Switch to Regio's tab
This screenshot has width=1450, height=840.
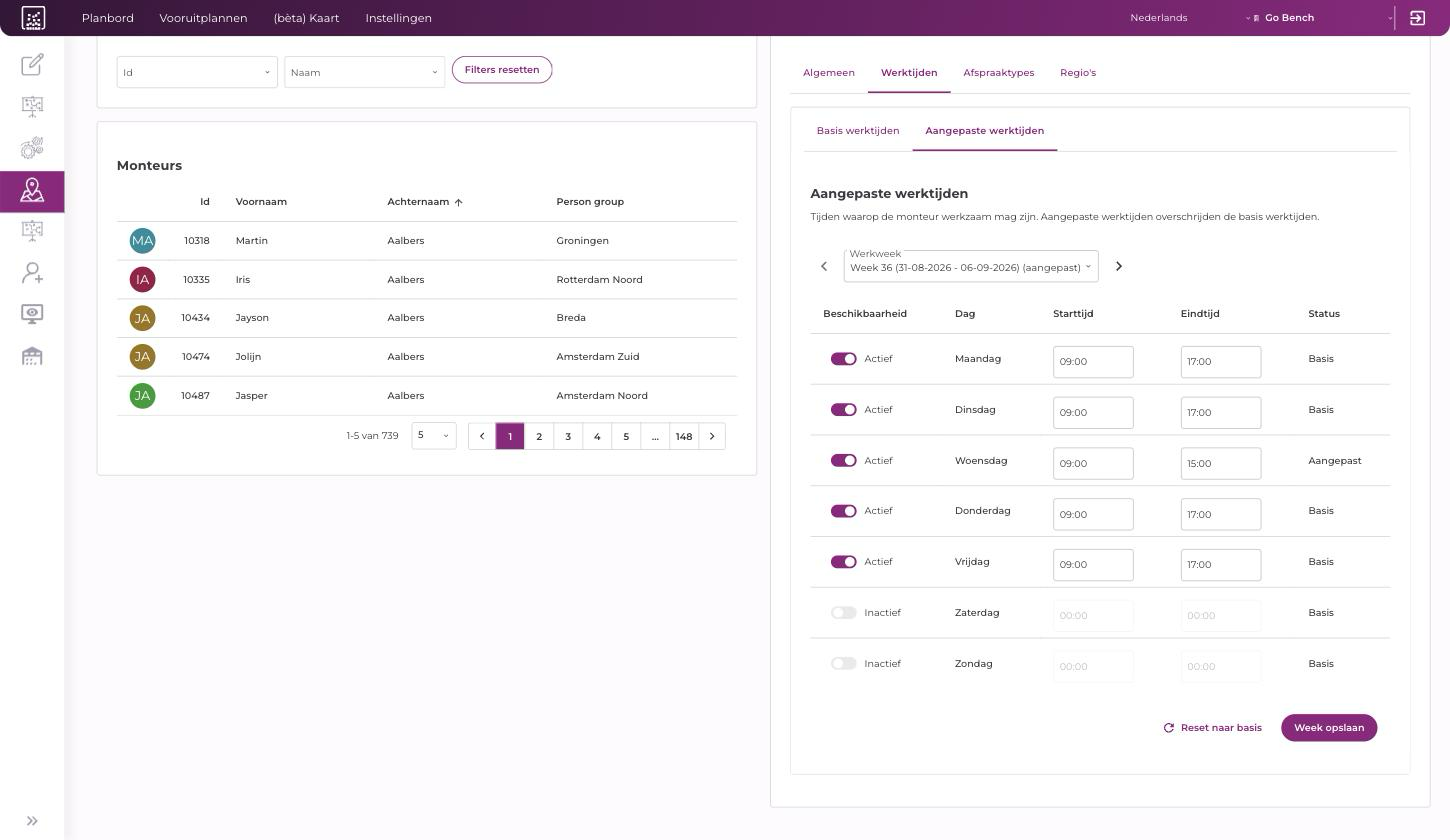coord(1078,73)
